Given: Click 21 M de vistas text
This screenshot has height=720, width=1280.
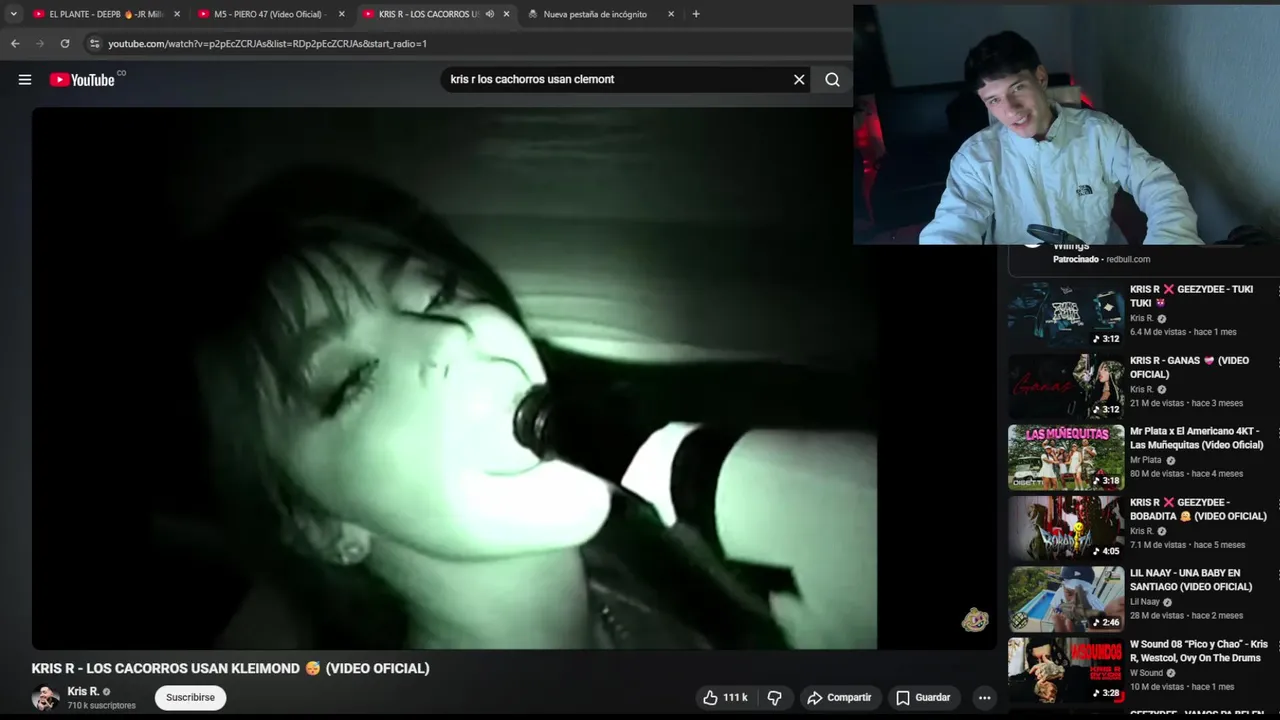Looking at the screenshot, I should [1157, 403].
